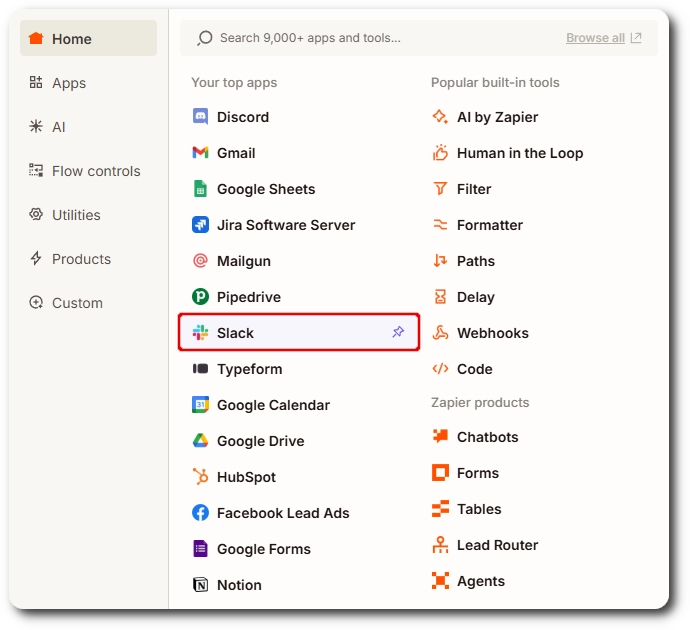690x630 pixels.
Task: Click the Forms square icon
Action: [x=440, y=472]
